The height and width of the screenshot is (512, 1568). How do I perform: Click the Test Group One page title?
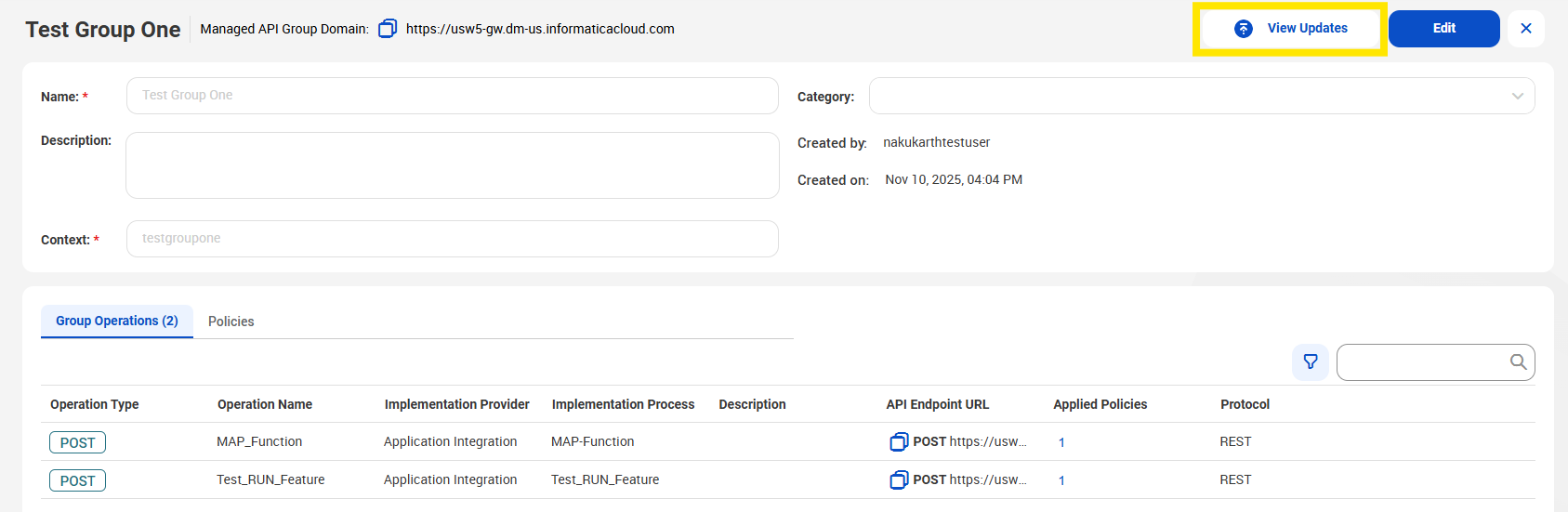(103, 30)
